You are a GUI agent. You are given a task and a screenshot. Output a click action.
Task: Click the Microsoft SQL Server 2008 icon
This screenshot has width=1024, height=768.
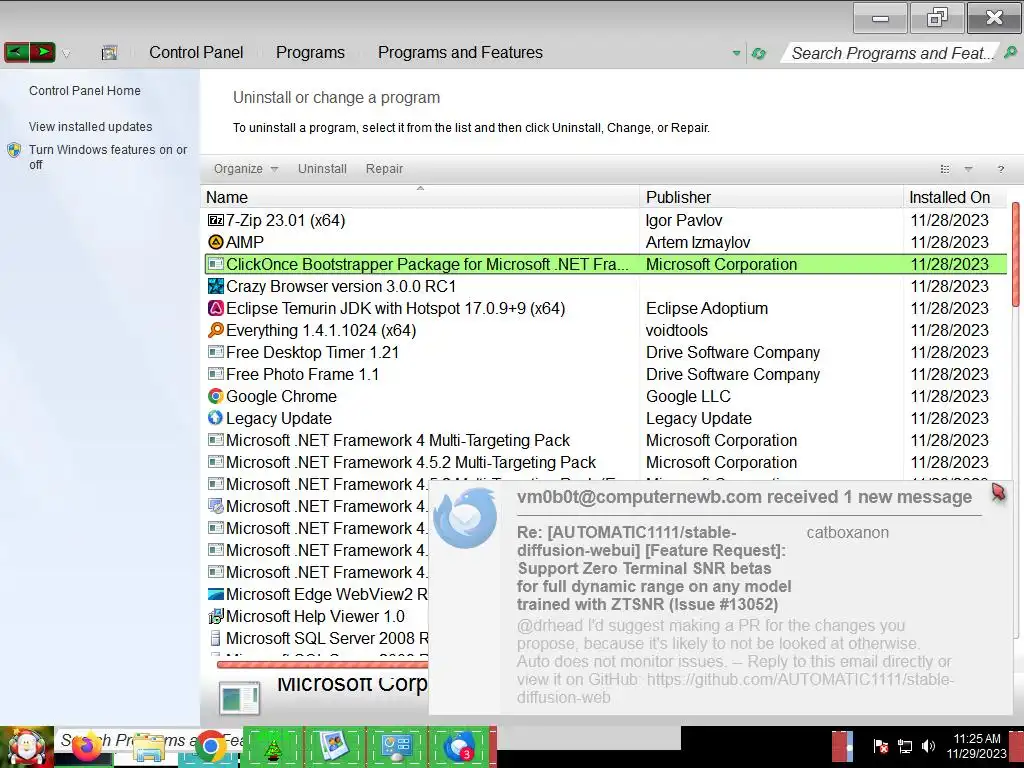(216, 638)
